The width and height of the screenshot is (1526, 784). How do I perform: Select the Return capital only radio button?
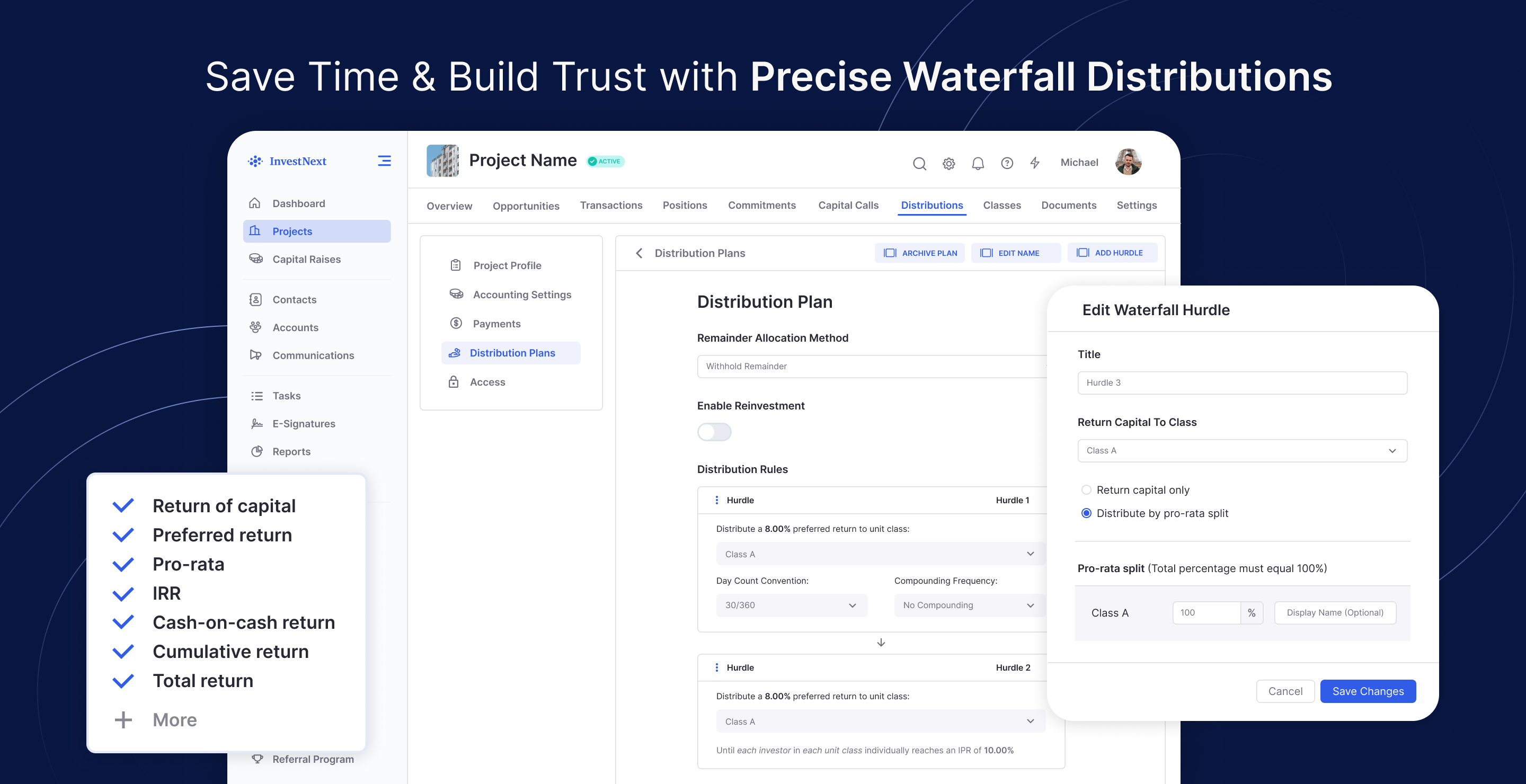1086,489
